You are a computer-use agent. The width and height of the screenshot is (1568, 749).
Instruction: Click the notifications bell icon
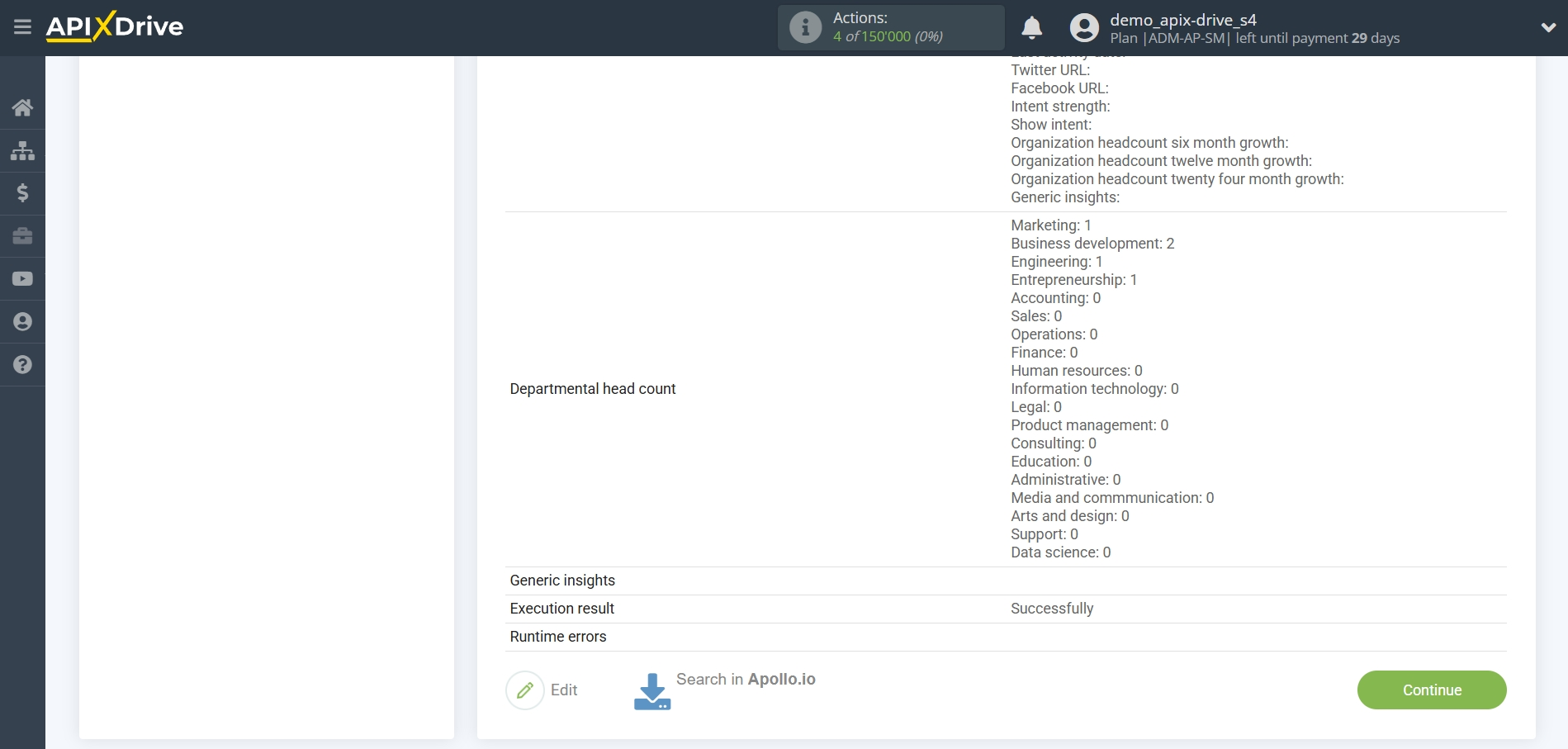(x=1031, y=27)
